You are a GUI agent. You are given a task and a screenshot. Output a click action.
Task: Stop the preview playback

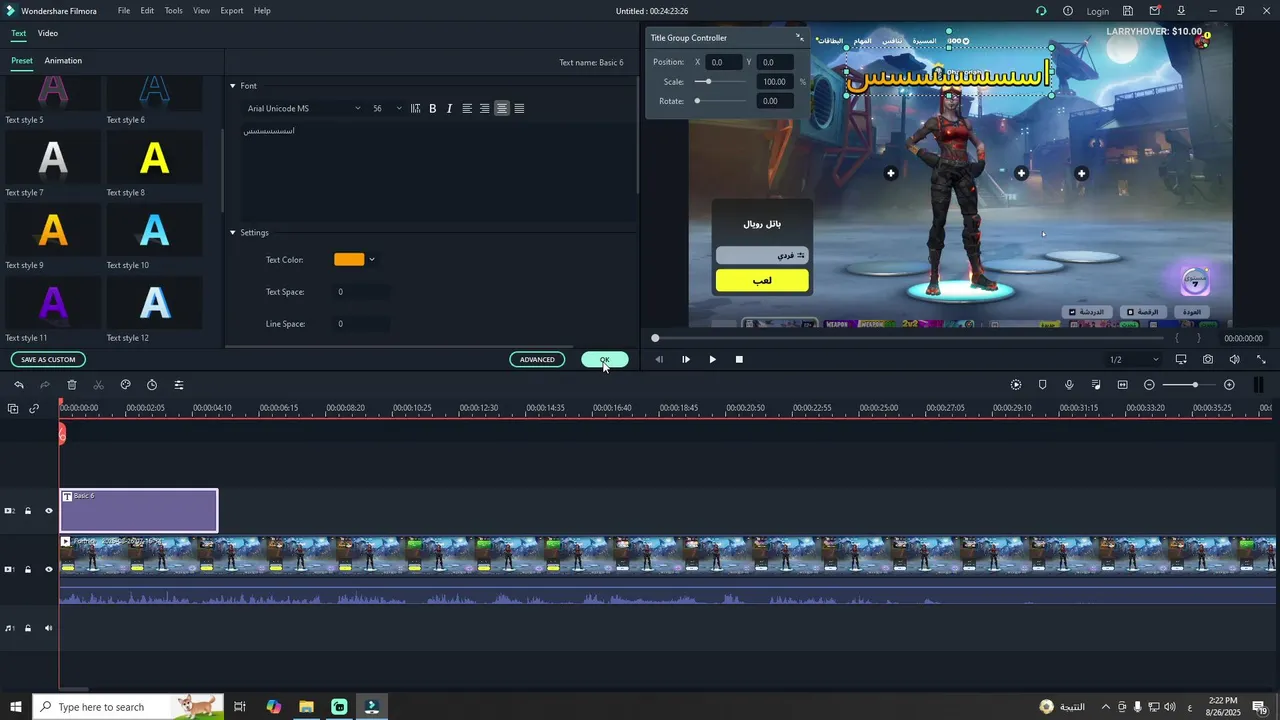click(739, 359)
